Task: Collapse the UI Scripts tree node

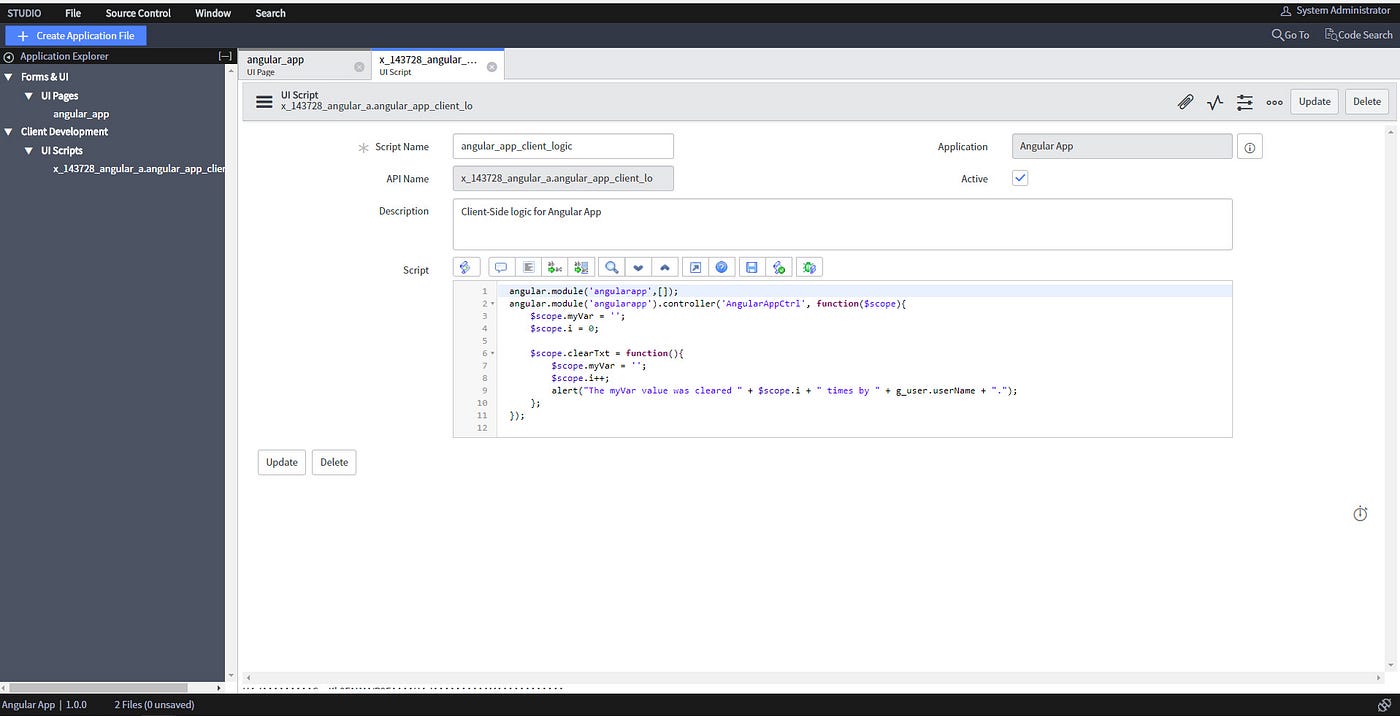Action: (27, 150)
